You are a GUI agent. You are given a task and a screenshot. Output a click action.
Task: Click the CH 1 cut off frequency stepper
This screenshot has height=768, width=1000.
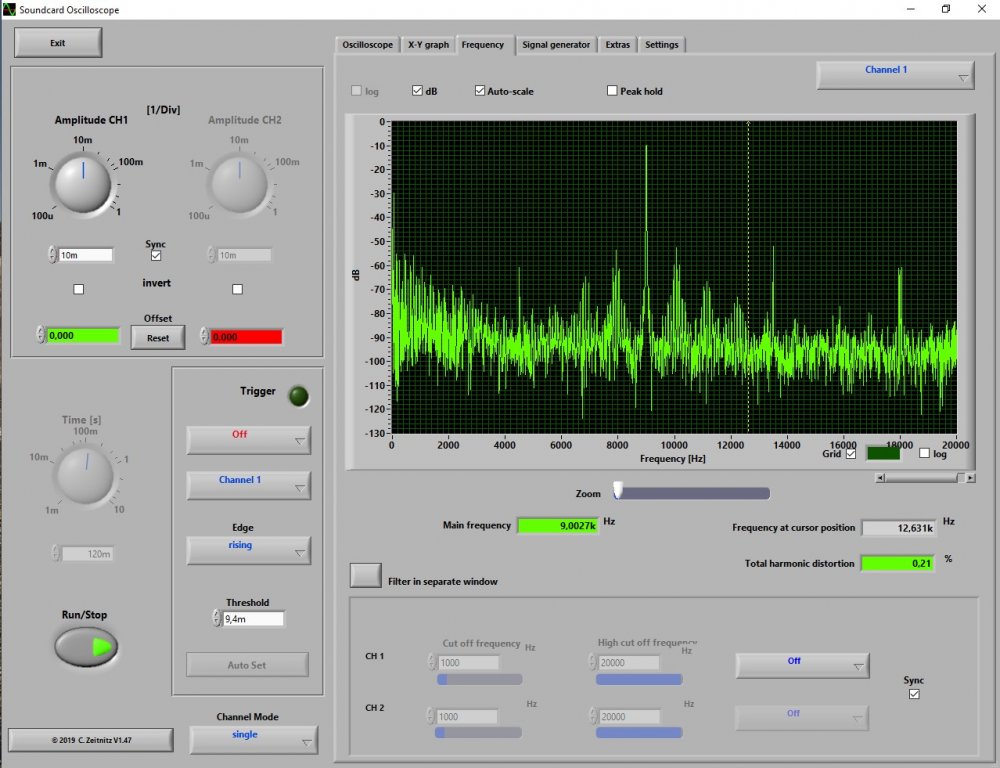point(432,662)
